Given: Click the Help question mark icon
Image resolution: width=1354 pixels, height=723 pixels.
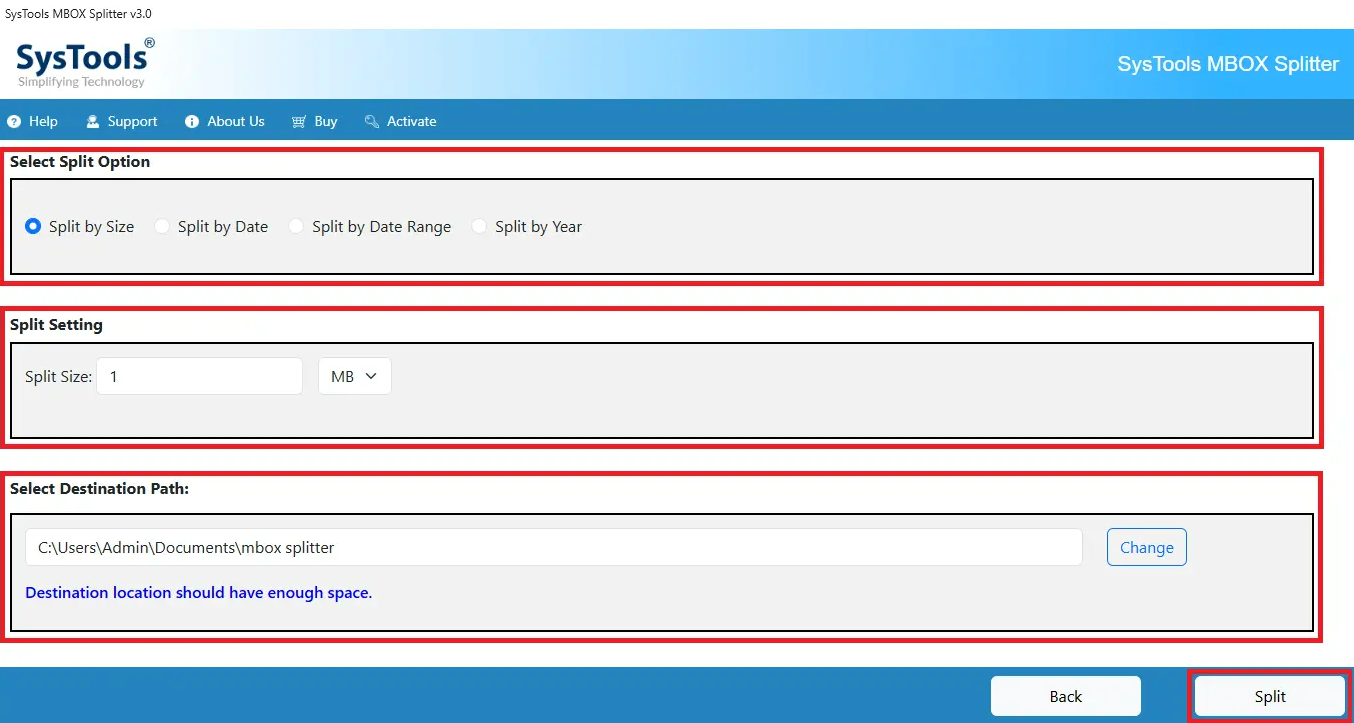Looking at the screenshot, I should pos(14,121).
